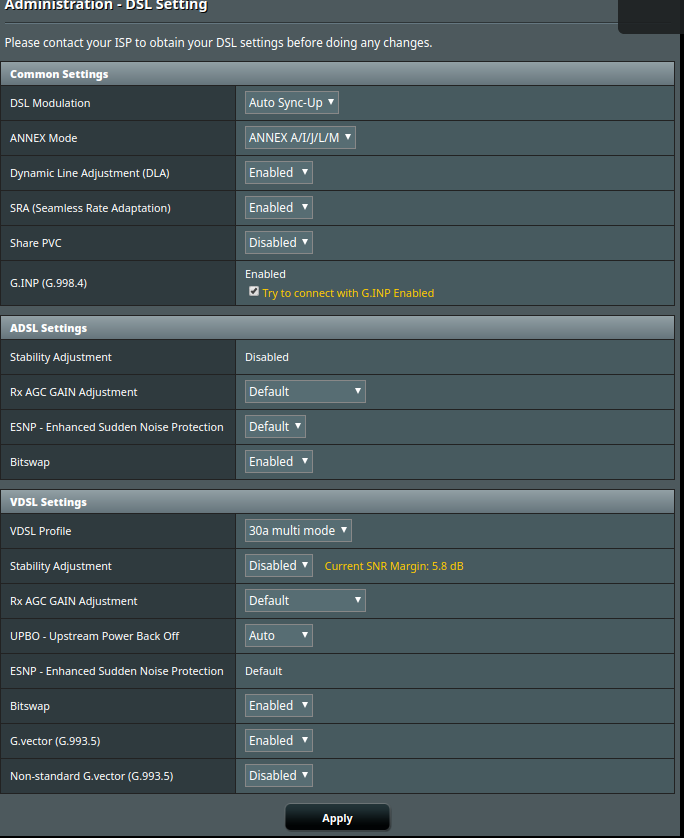Open the Bitswap dropdown in ADSL Settings
684x838 pixels.
(279, 462)
